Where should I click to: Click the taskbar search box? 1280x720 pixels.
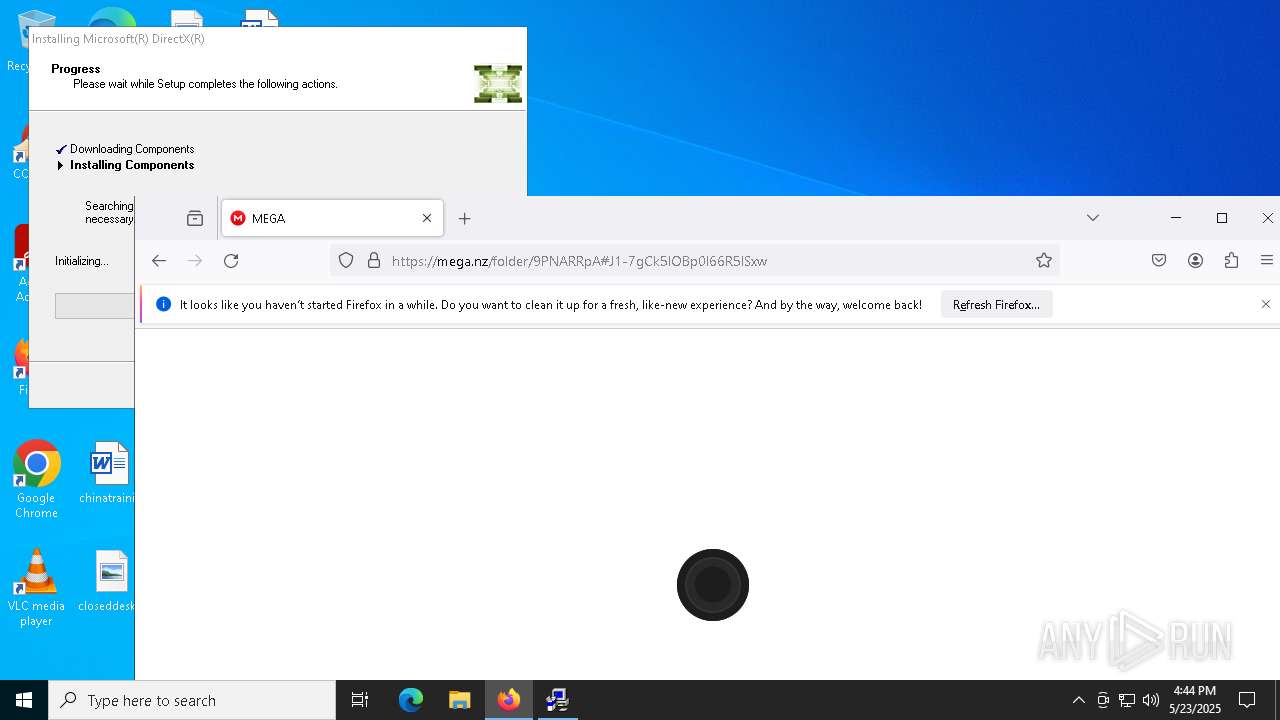tap(192, 700)
